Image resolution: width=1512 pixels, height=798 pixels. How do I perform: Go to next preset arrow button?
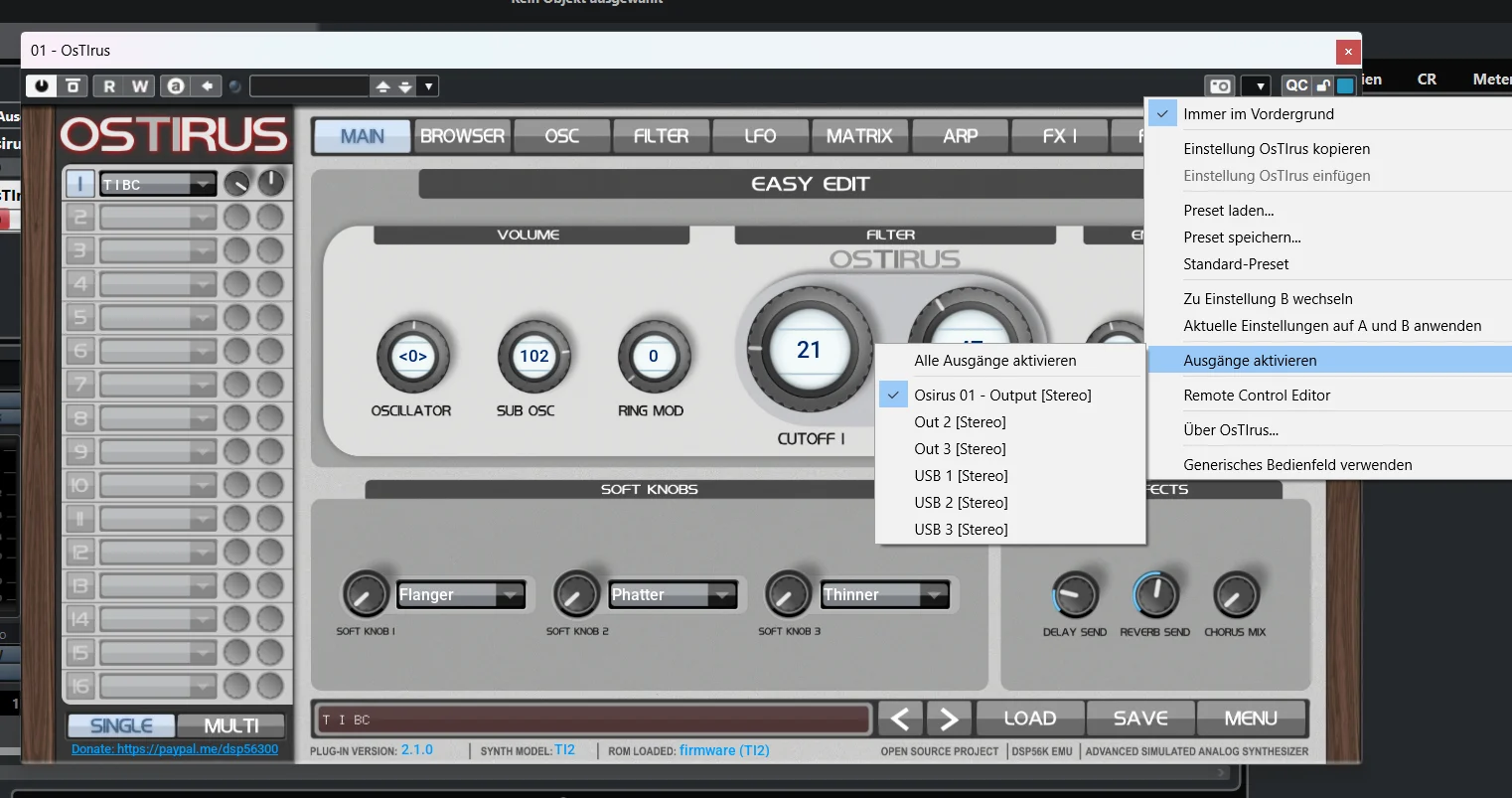tap(949, 718)
